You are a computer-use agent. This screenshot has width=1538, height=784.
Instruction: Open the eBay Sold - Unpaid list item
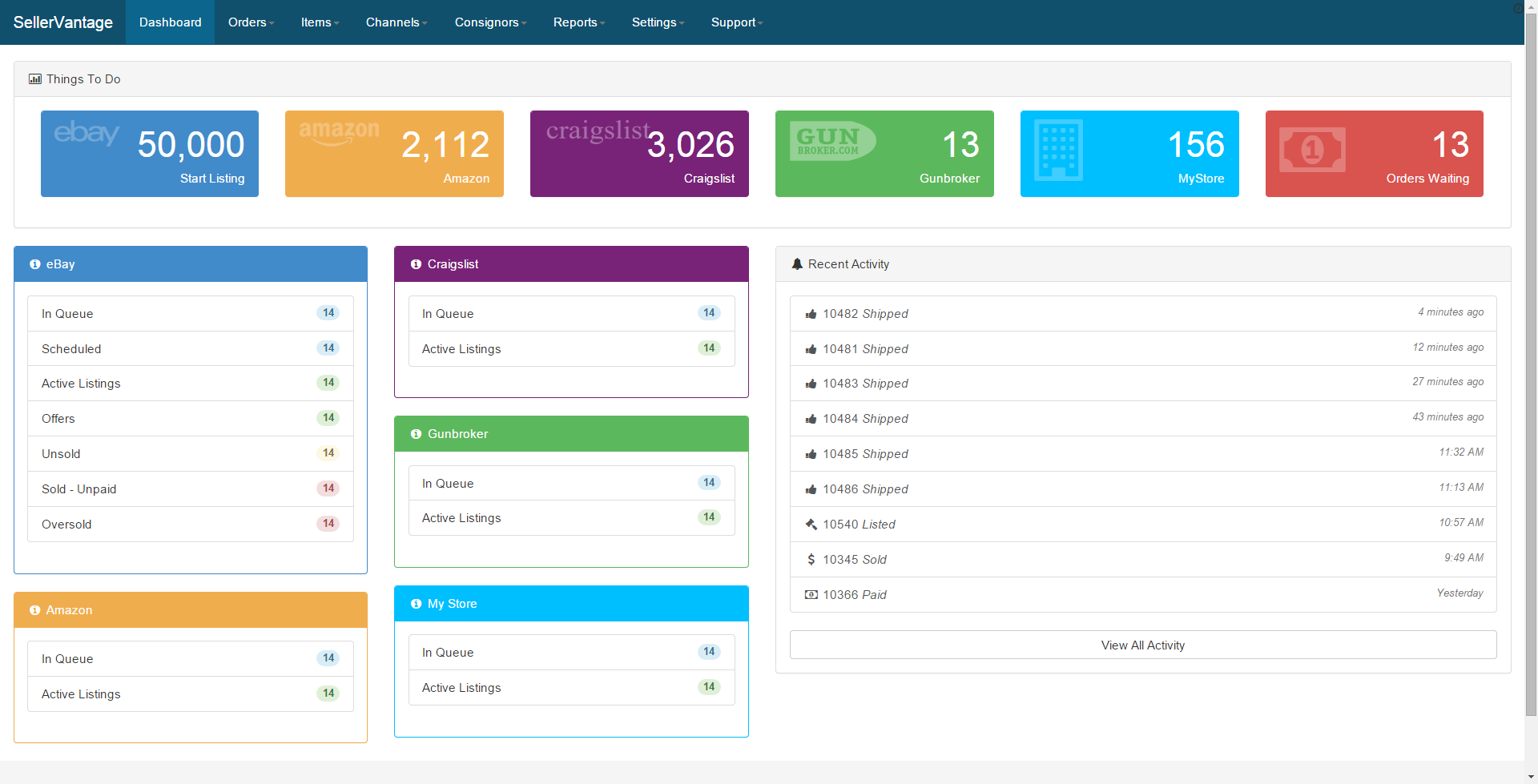tap(191, 489)
